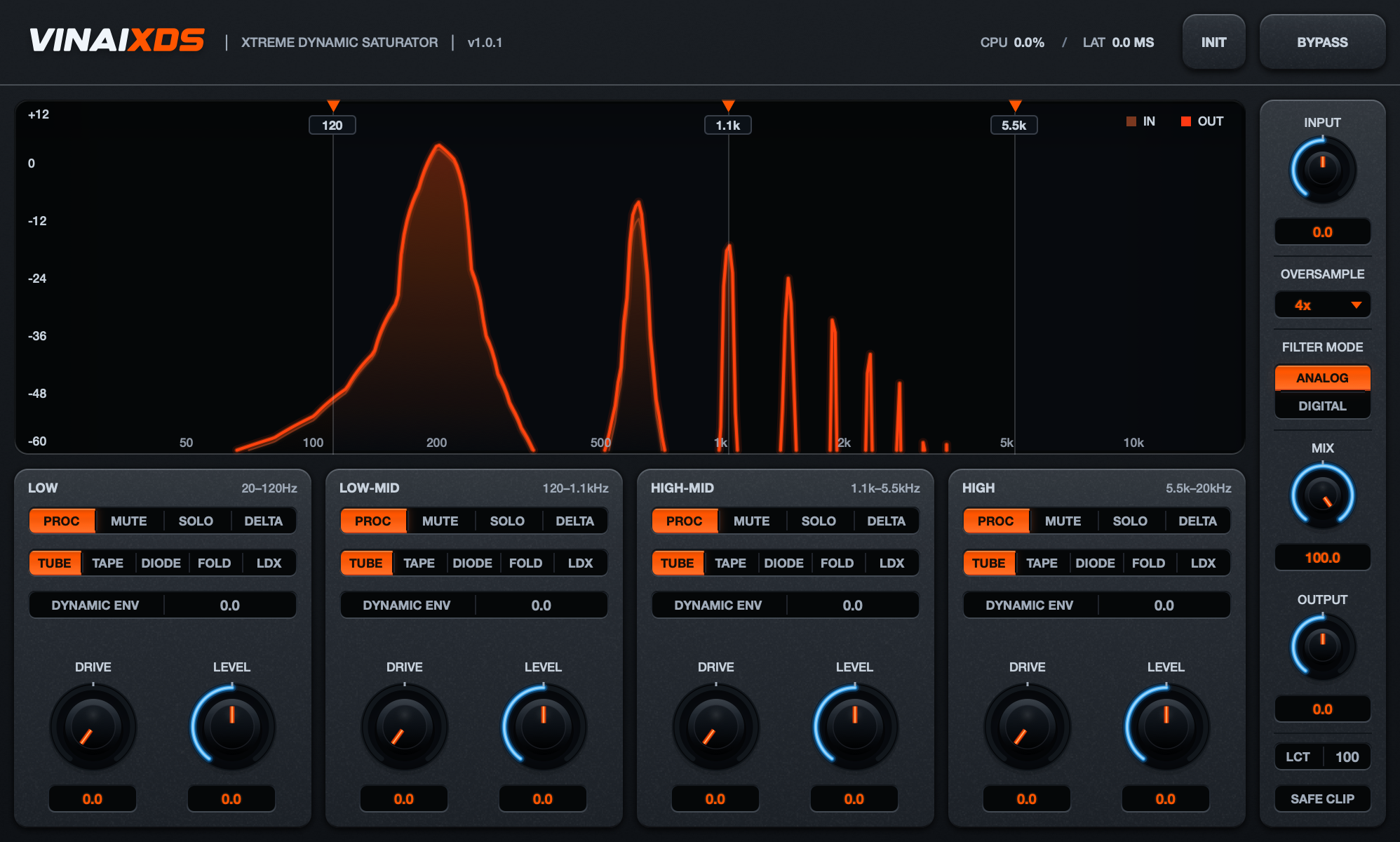This screenshot has width=1400, height=842.
Task: Click the LOW-MID LEVEL knob
Action: [x=544, y=727]
